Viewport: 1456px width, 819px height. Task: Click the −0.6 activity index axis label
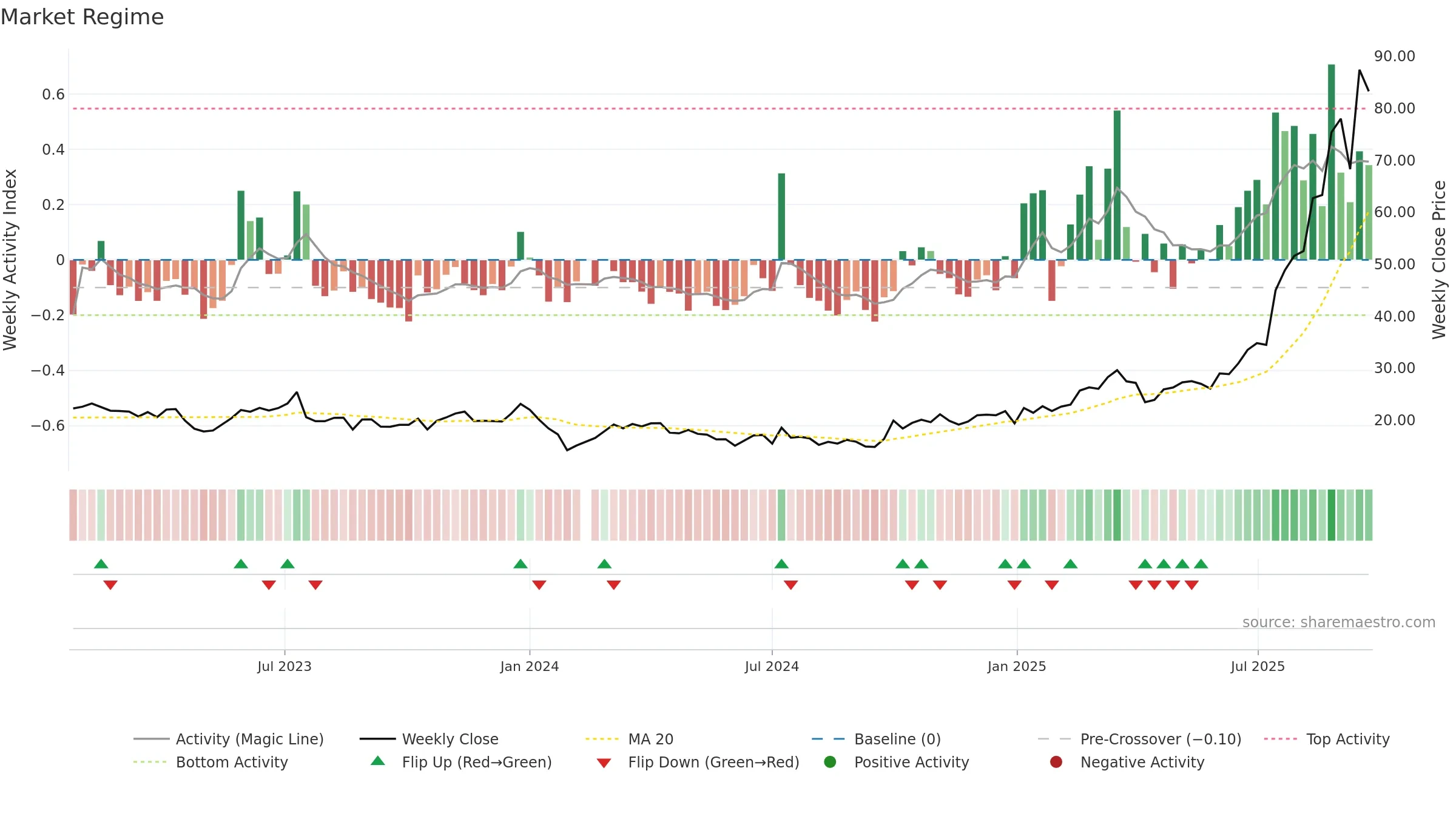point(48,425)
